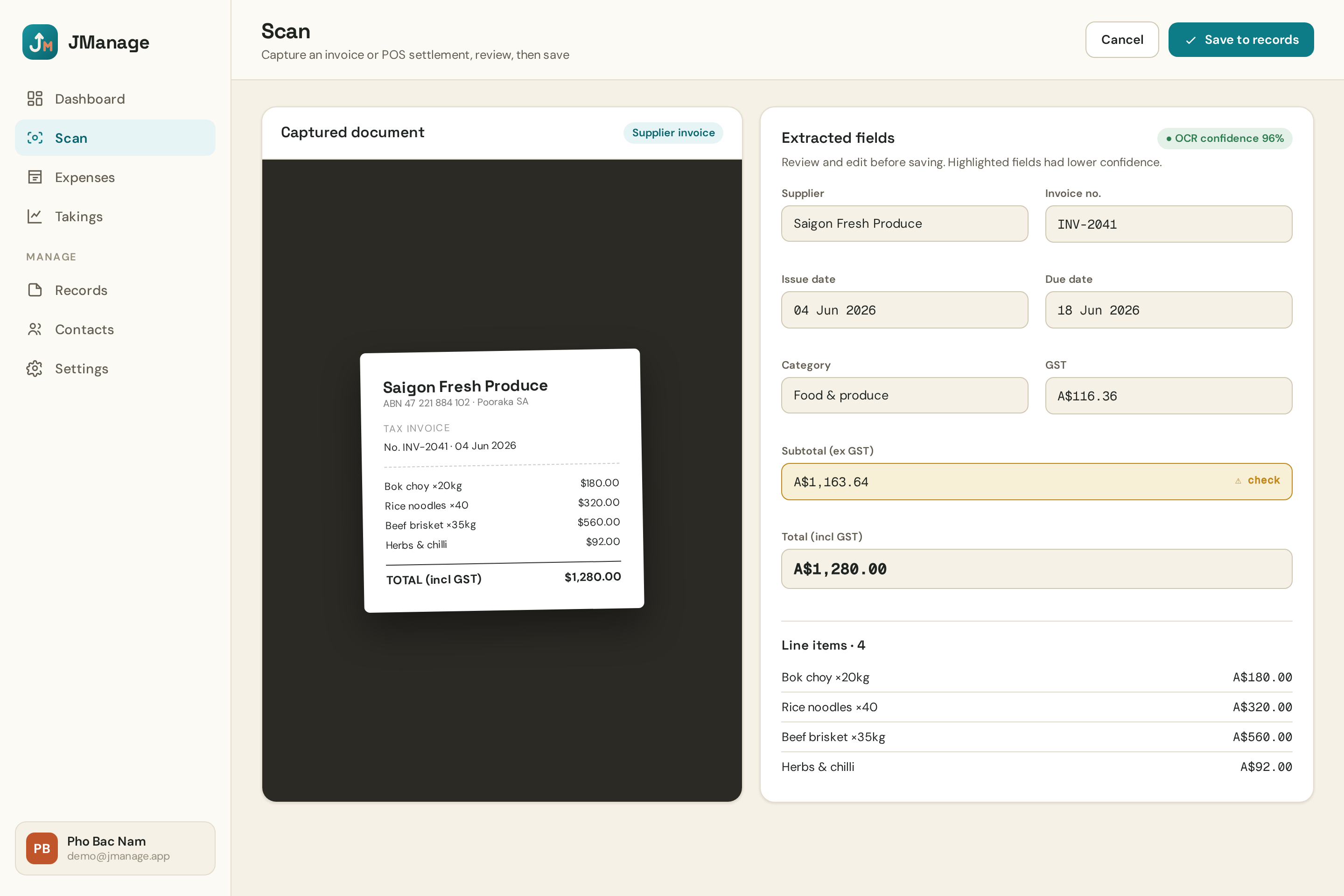This screenshot has width=1344, height=896.
Task: Edit the Category field
Action: pyautogui.click(x=904, y=395)
